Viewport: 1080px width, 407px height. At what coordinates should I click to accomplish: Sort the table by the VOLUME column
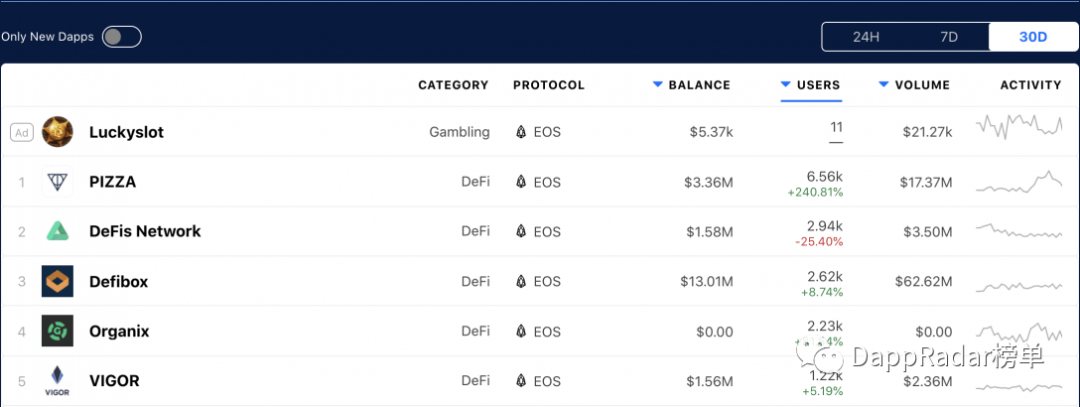click(915, 85)
